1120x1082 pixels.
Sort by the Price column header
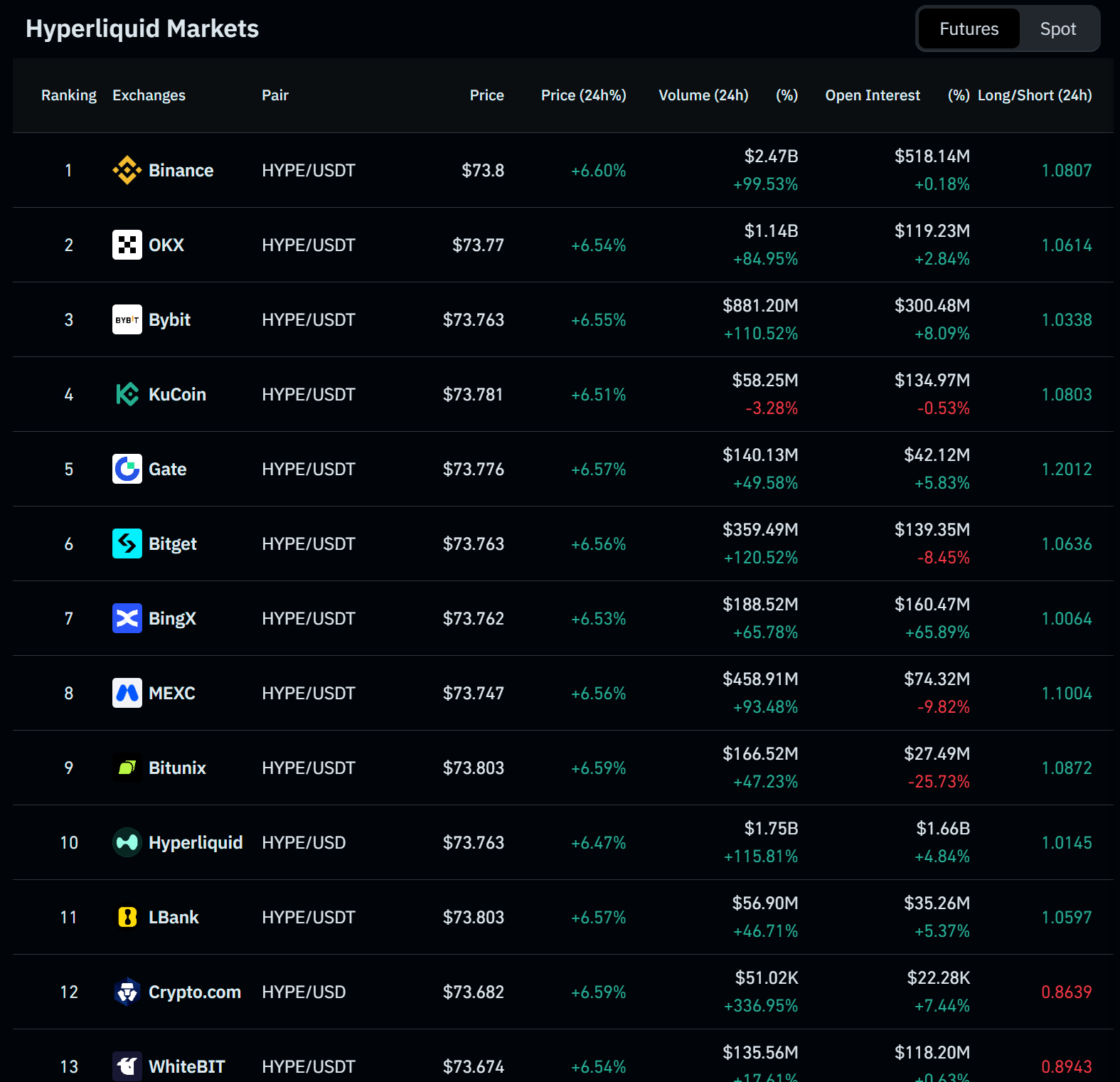click(486, 95)
